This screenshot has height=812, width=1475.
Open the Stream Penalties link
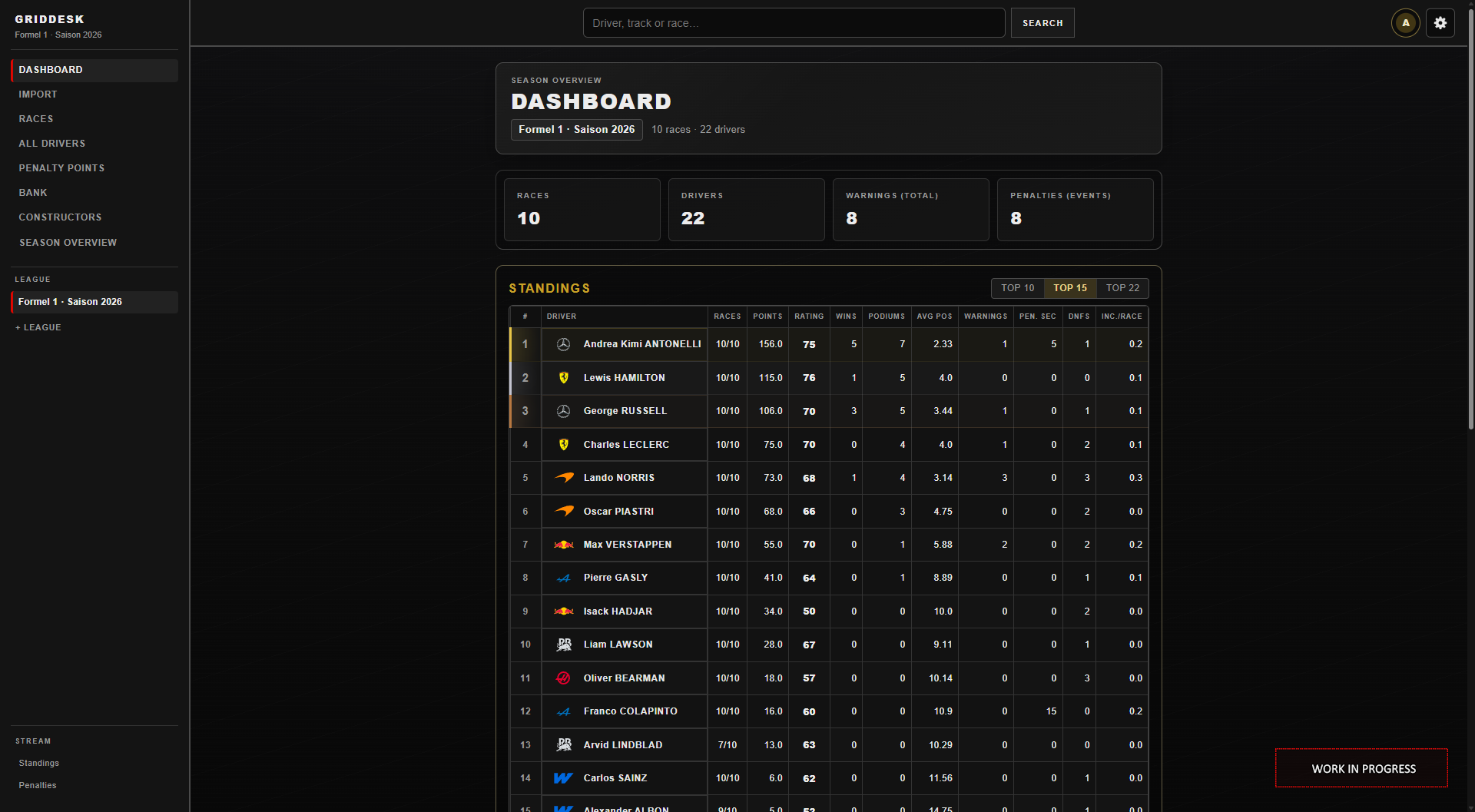point(38,785)
